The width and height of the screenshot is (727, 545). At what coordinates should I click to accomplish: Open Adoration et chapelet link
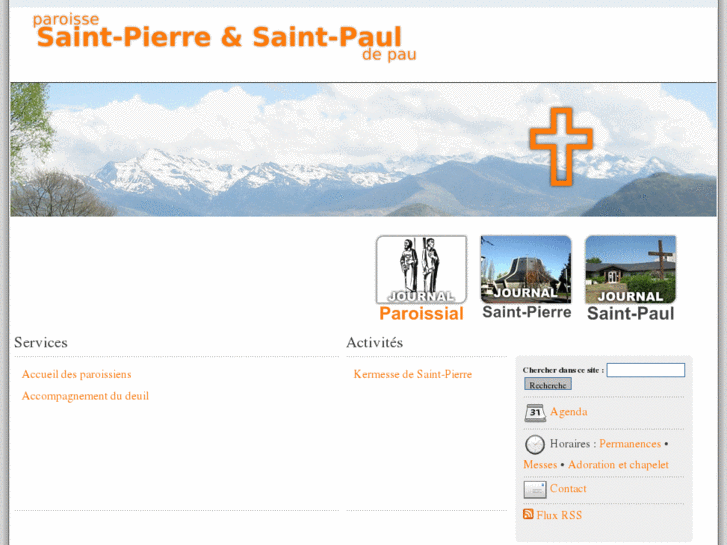pyautogui.click(x=618, y=465)
